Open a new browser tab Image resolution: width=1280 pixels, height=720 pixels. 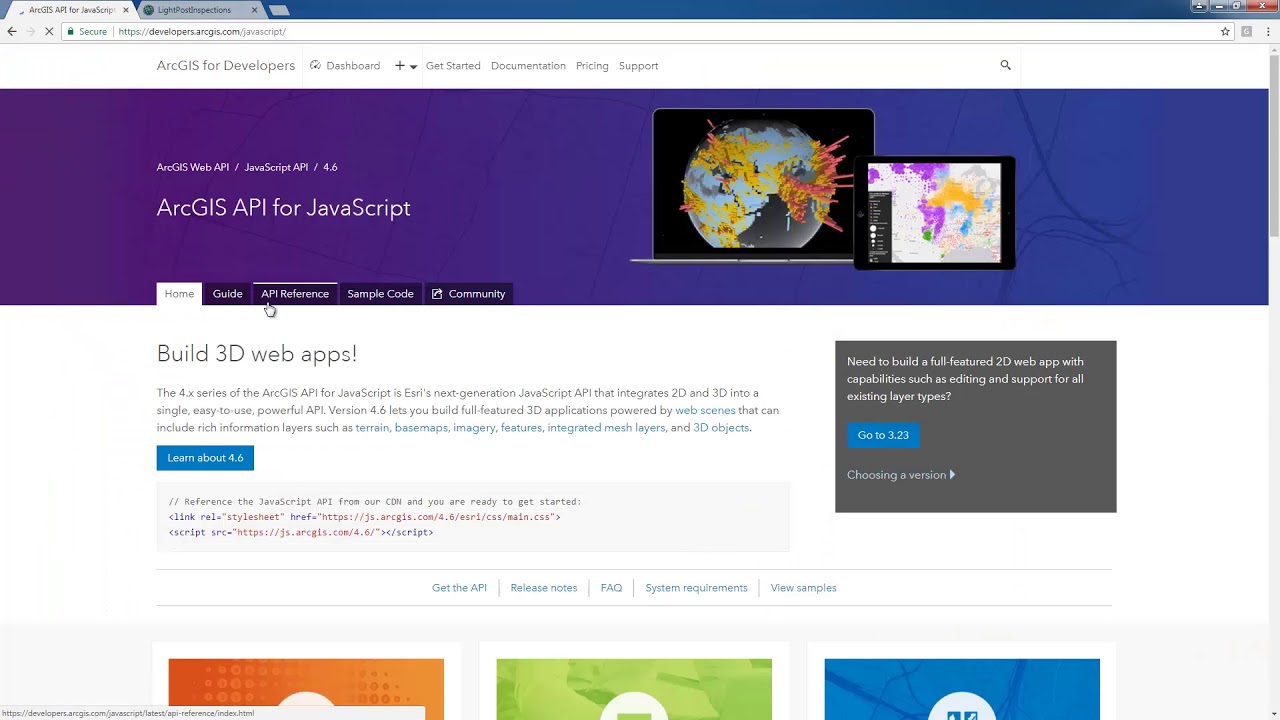(x=280, y=10)
